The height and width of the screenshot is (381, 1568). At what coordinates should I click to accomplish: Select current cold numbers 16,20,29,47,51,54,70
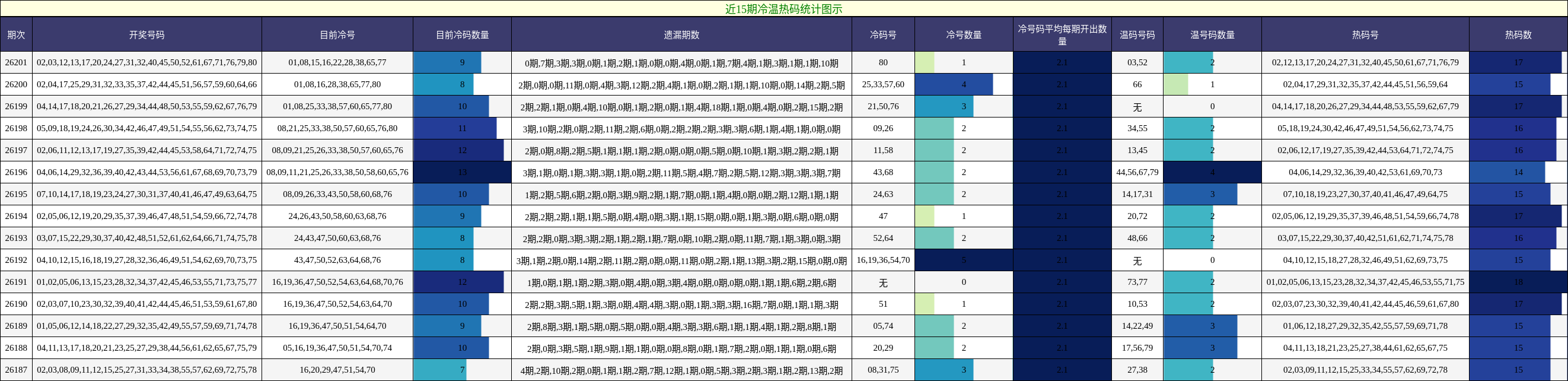click(x=337, y=369)
